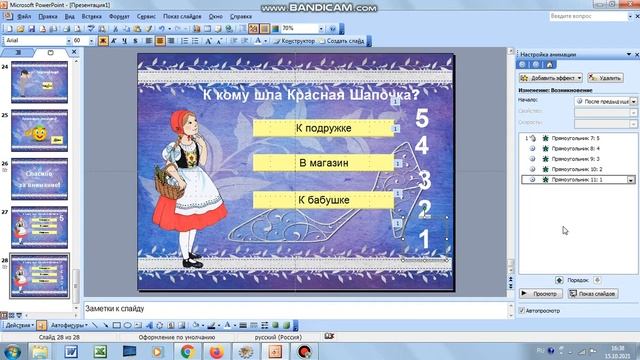
Task: Choose the Select Objects pointer tool
Action: (41, 325)
